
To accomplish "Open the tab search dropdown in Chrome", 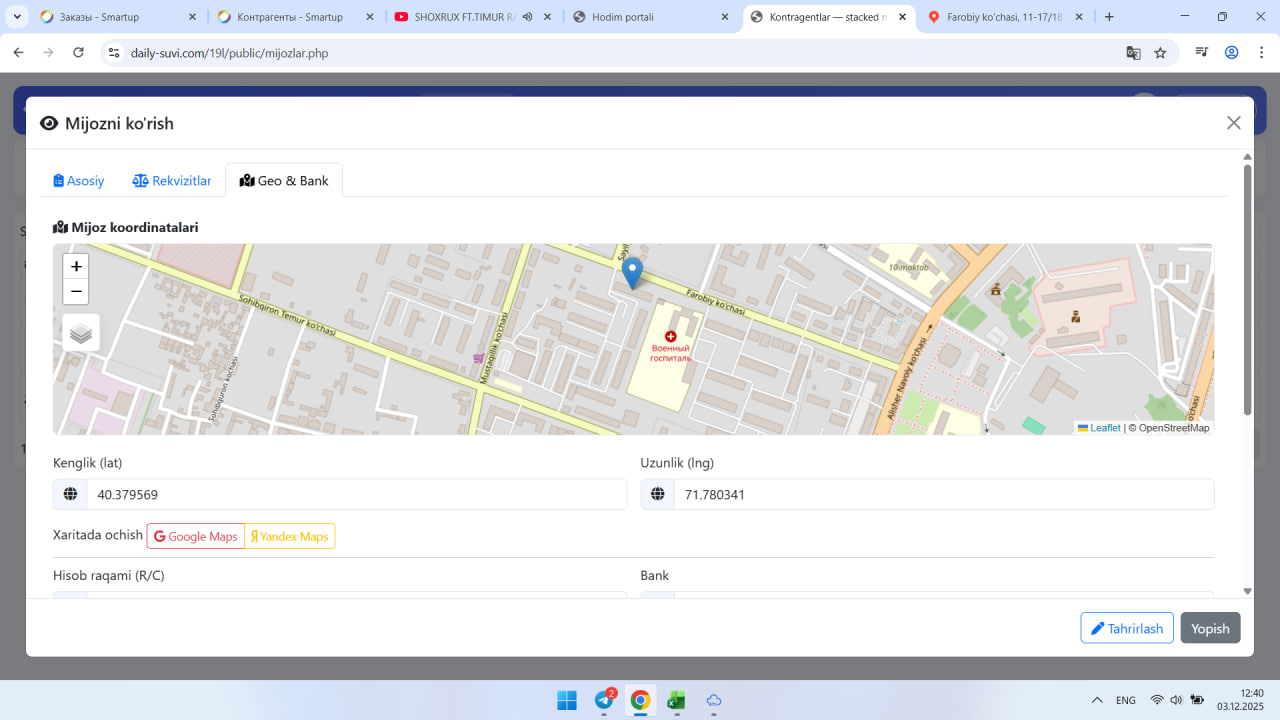I will (17, 17).
